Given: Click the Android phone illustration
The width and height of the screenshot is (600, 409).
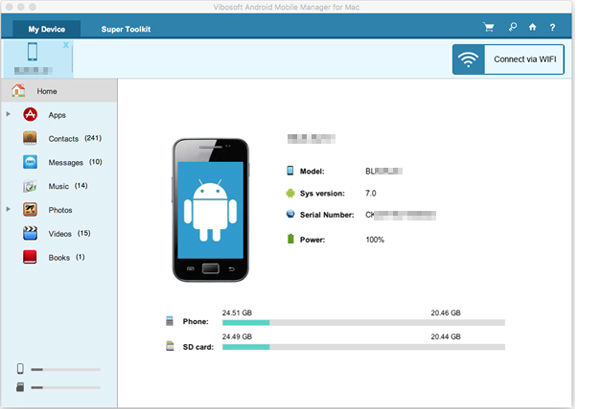Looking at the screenshot, I should click(x=210, y=210).
